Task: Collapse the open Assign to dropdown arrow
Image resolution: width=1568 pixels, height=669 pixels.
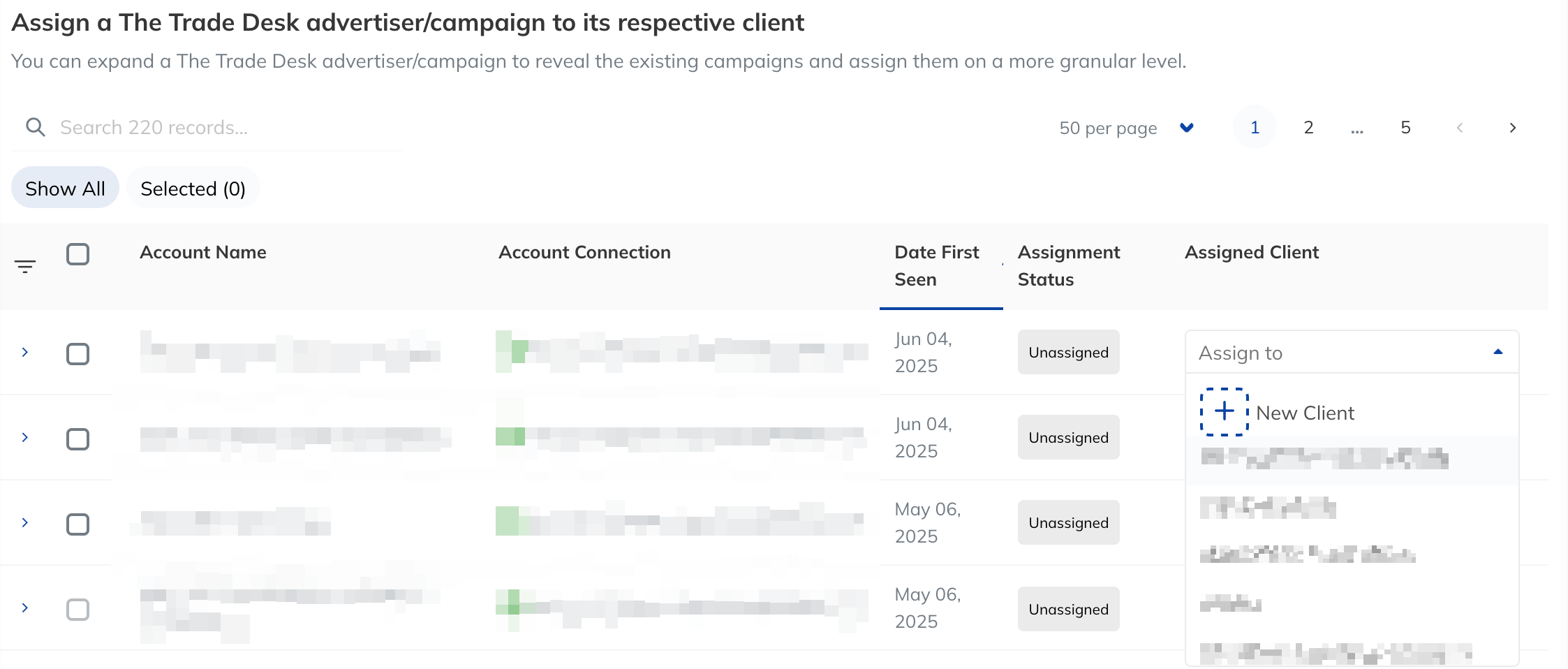Action: [x=1498, y=353]
